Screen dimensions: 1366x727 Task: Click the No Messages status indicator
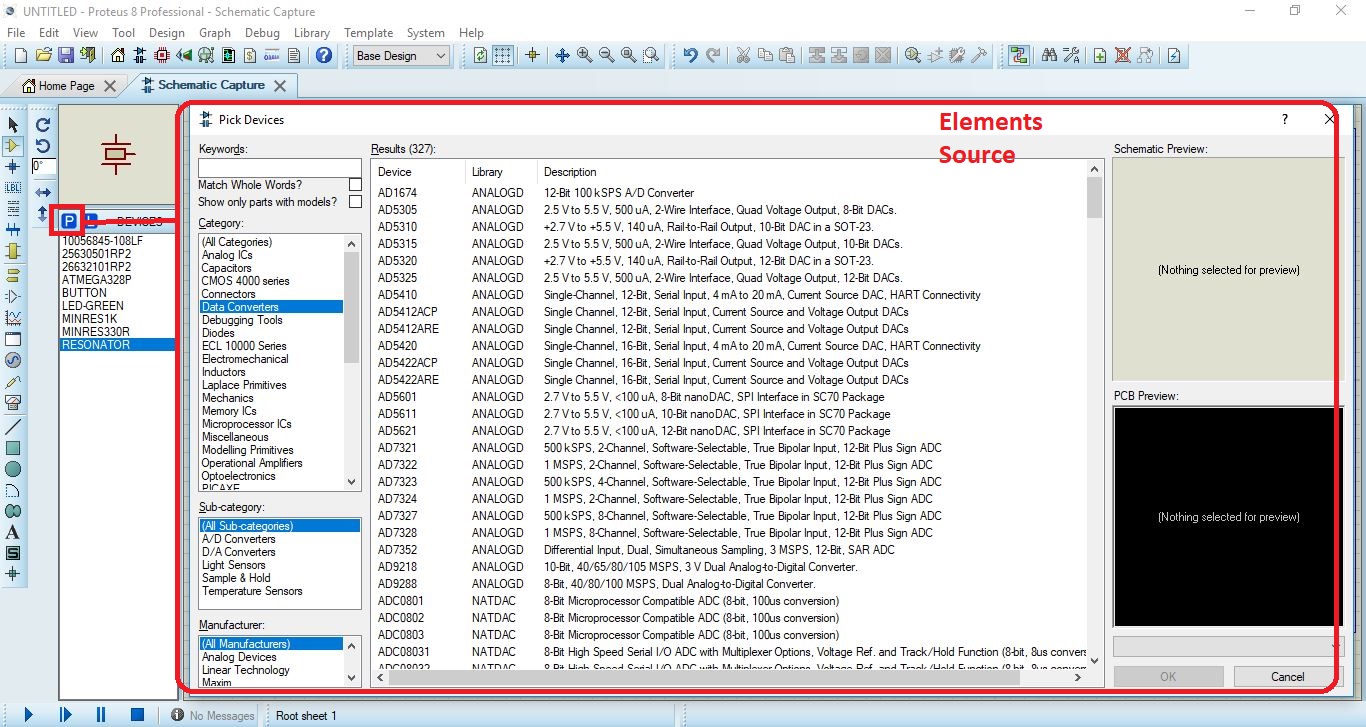tap(212, 715)
